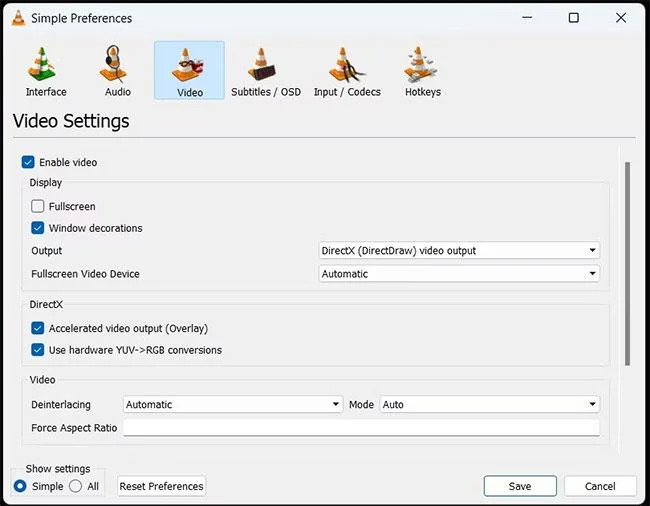Viewport: 650px width, 506px height.
Task: Enable the Fullscreen checkbox
Action: pos(37,206)
